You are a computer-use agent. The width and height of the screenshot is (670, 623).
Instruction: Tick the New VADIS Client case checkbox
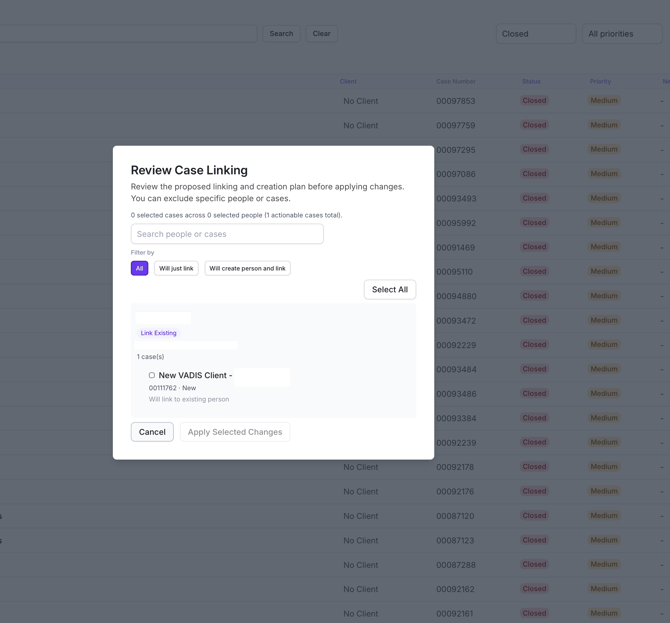pos(152,375)
